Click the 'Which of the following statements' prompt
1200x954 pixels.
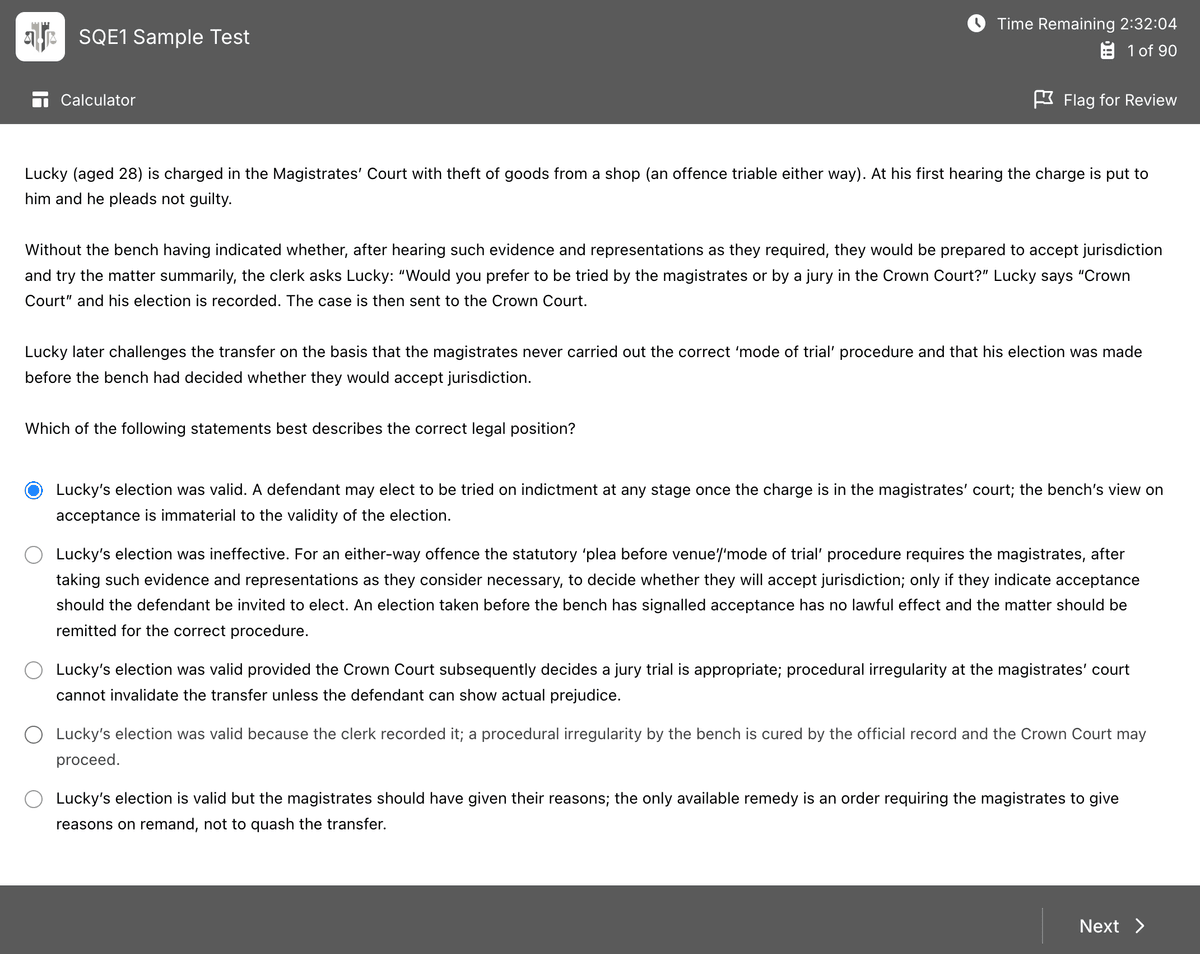(300, 428)
